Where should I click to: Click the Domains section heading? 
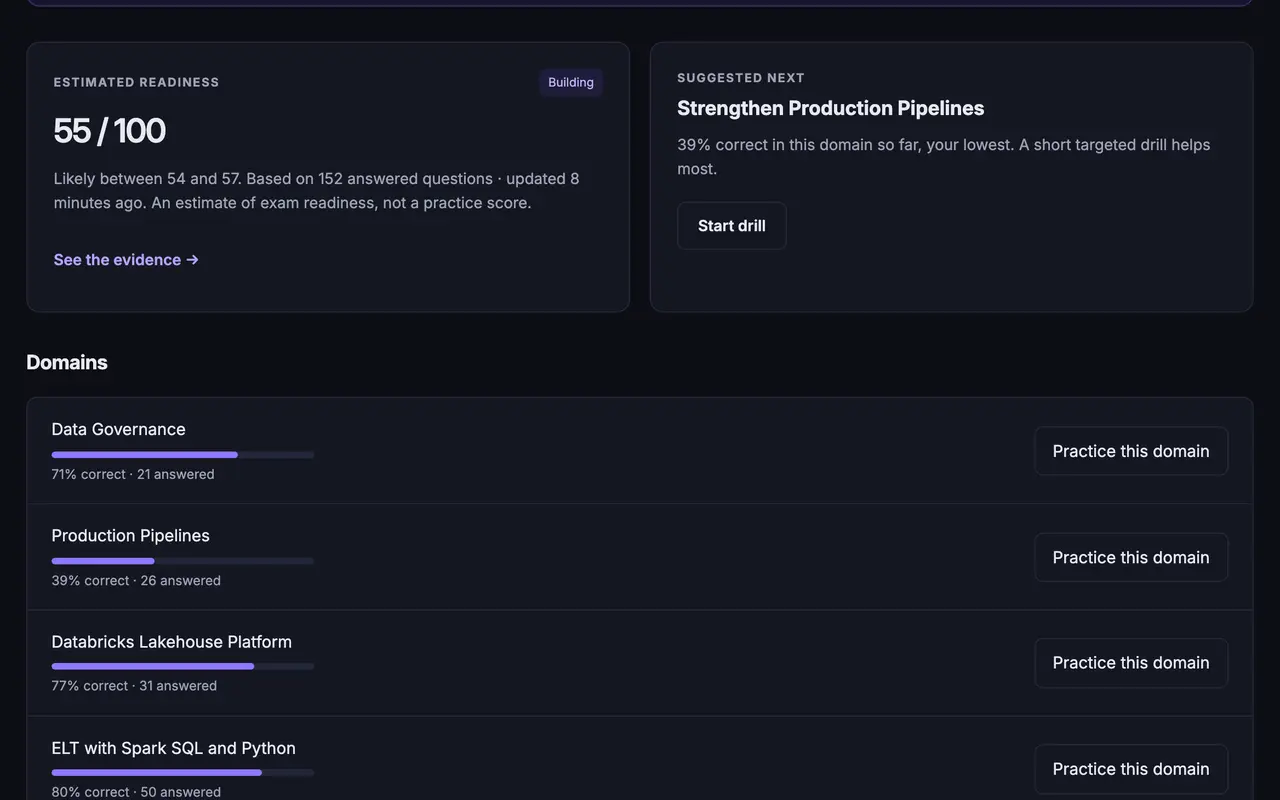pos(67,362)
